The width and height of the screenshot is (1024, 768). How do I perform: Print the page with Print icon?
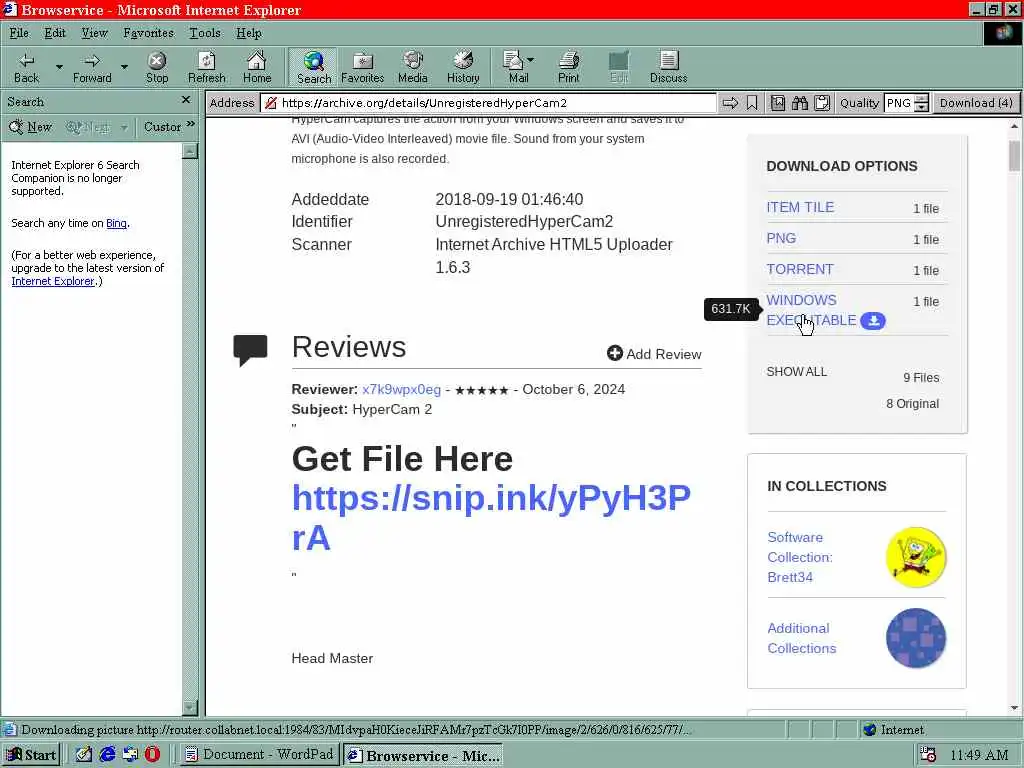(x=568, y=68)
